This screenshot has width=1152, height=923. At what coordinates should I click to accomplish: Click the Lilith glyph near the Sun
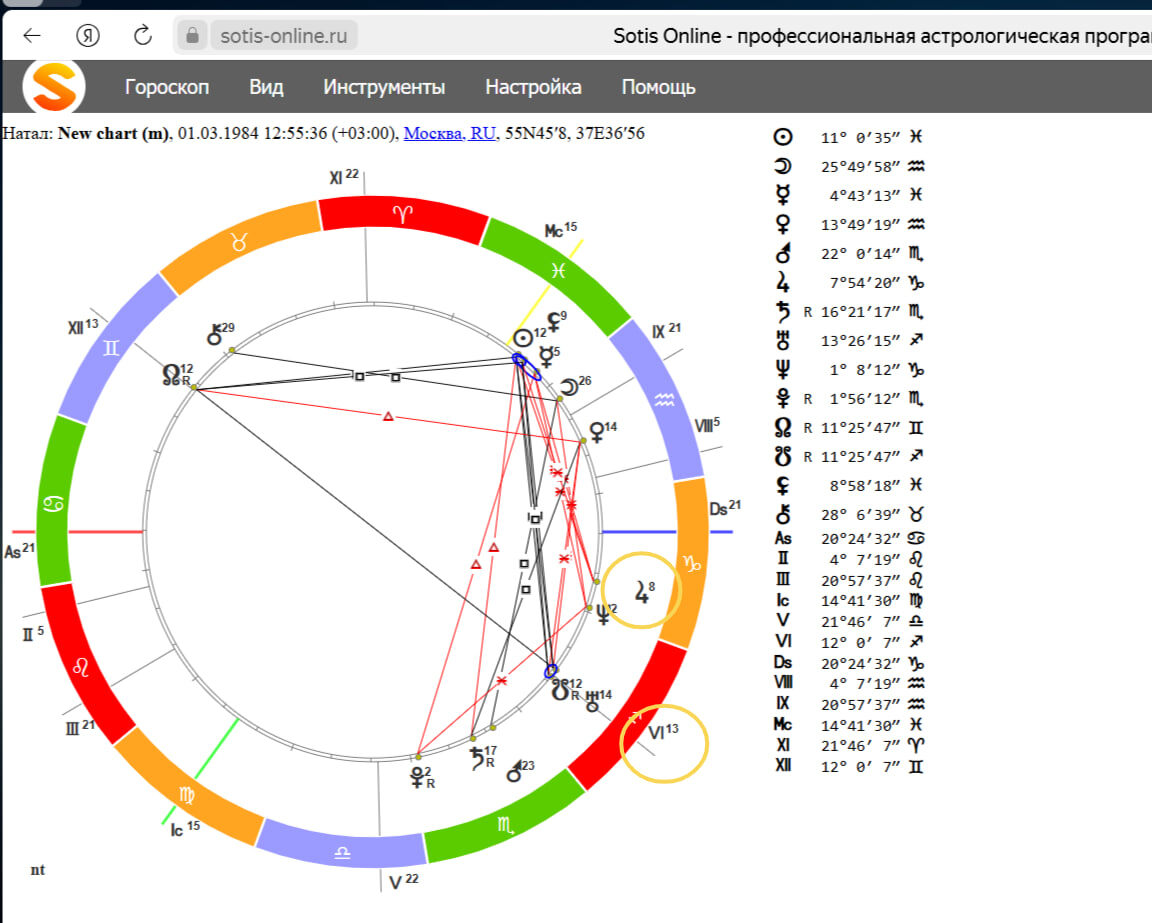pos(553,322)
